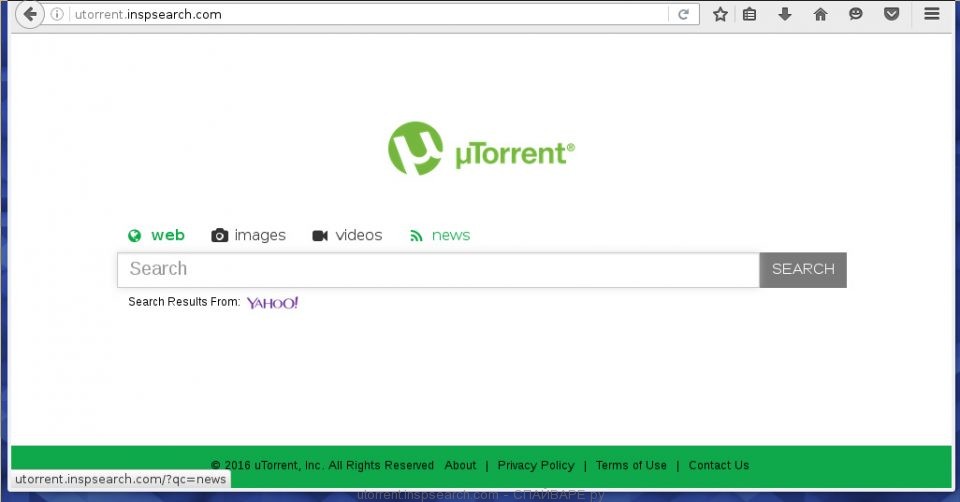The height and width of the screenshot is (502, 960).
Task: Switch to videos search tab
Action: pyautogui.click(x=348, y=236)
